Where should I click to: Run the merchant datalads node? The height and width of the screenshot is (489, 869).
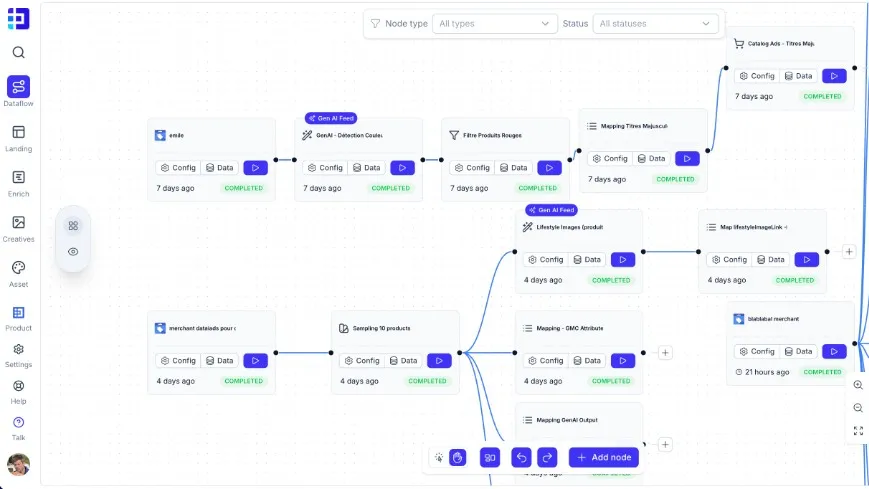click(255, 360)
